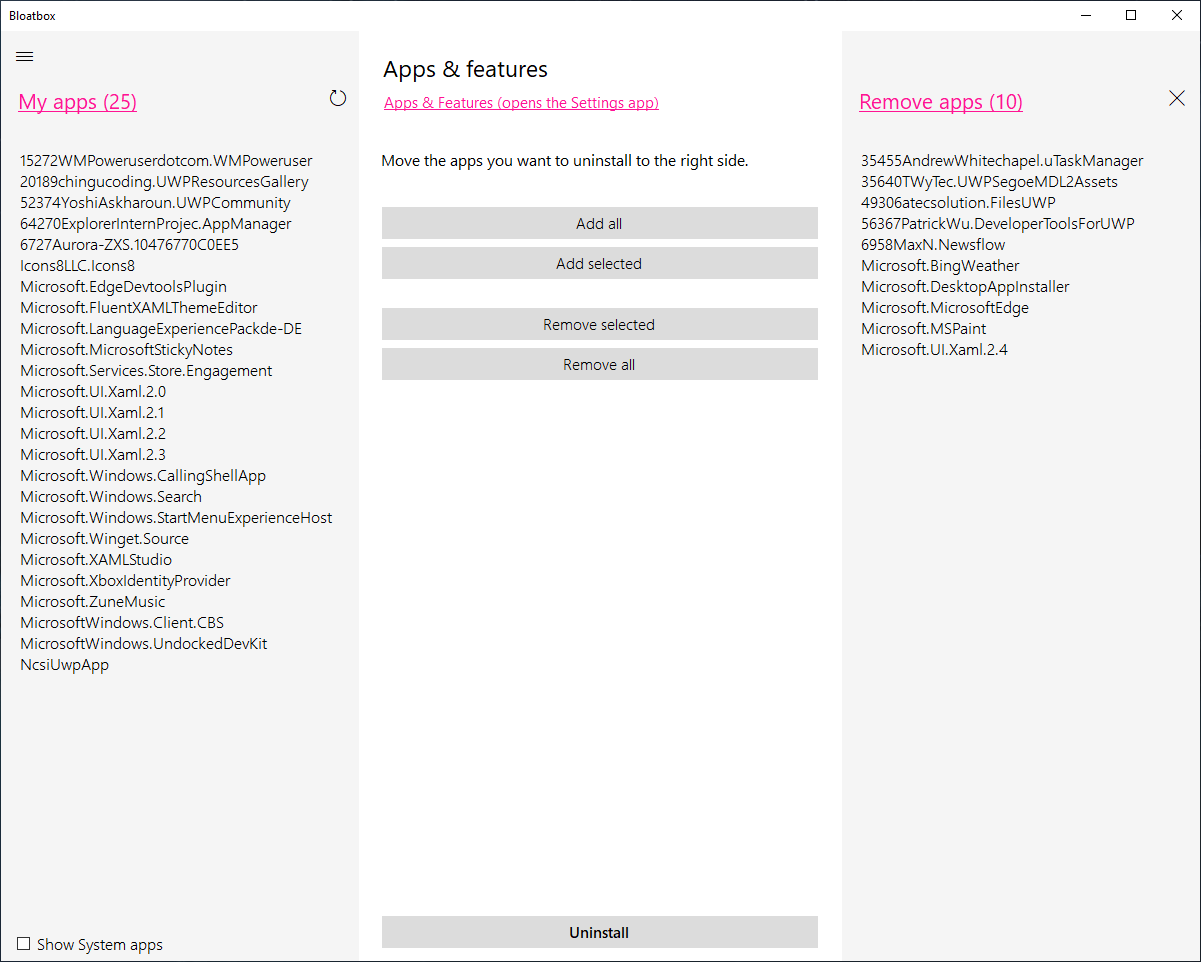Select Microsoft.XboxIdentityProvider entry
The image size is (1201, 962).
pyautogui.click(x=125, y=581)
